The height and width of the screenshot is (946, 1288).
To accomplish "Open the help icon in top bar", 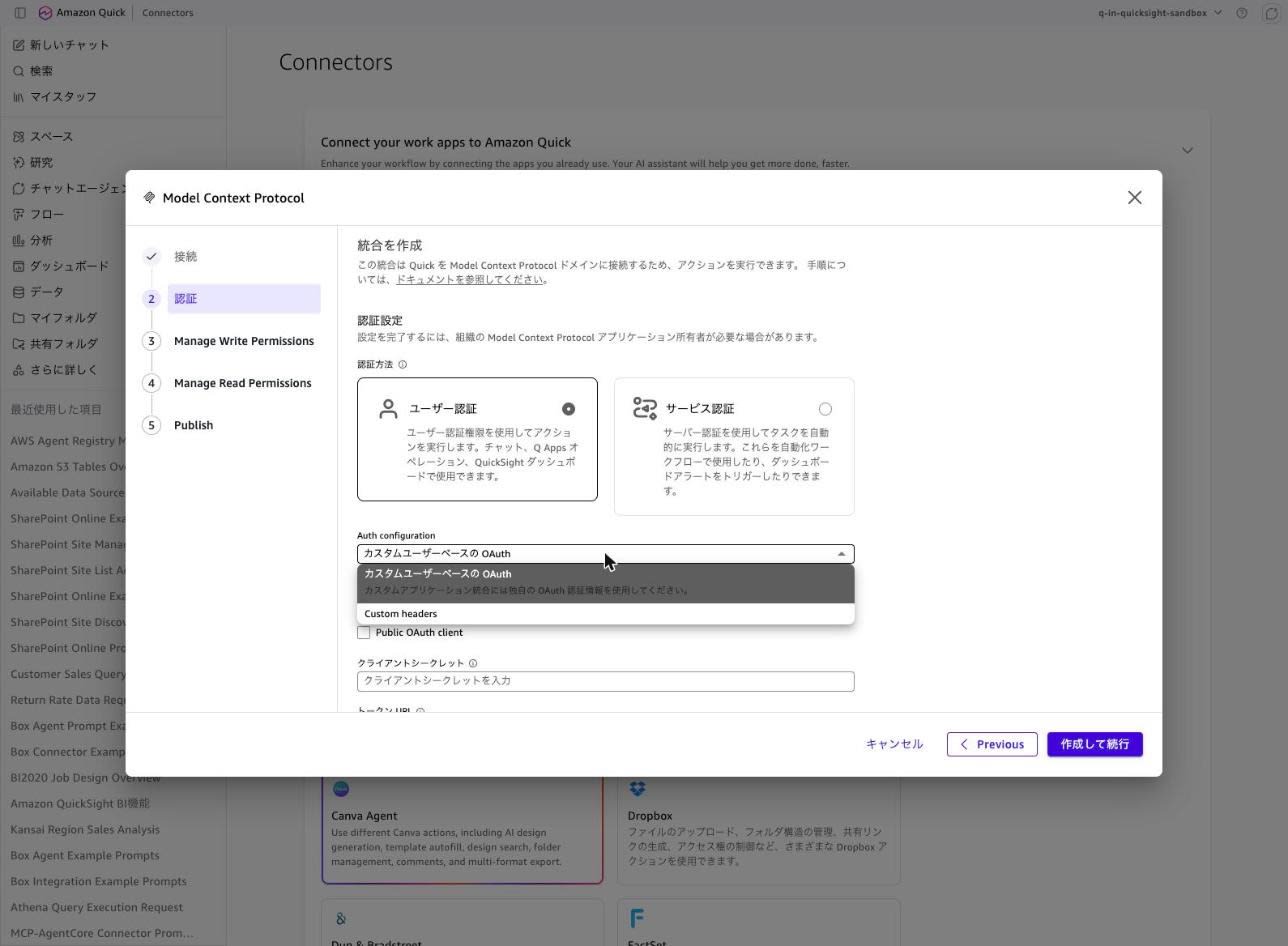I will click(x=1242, y=13).
